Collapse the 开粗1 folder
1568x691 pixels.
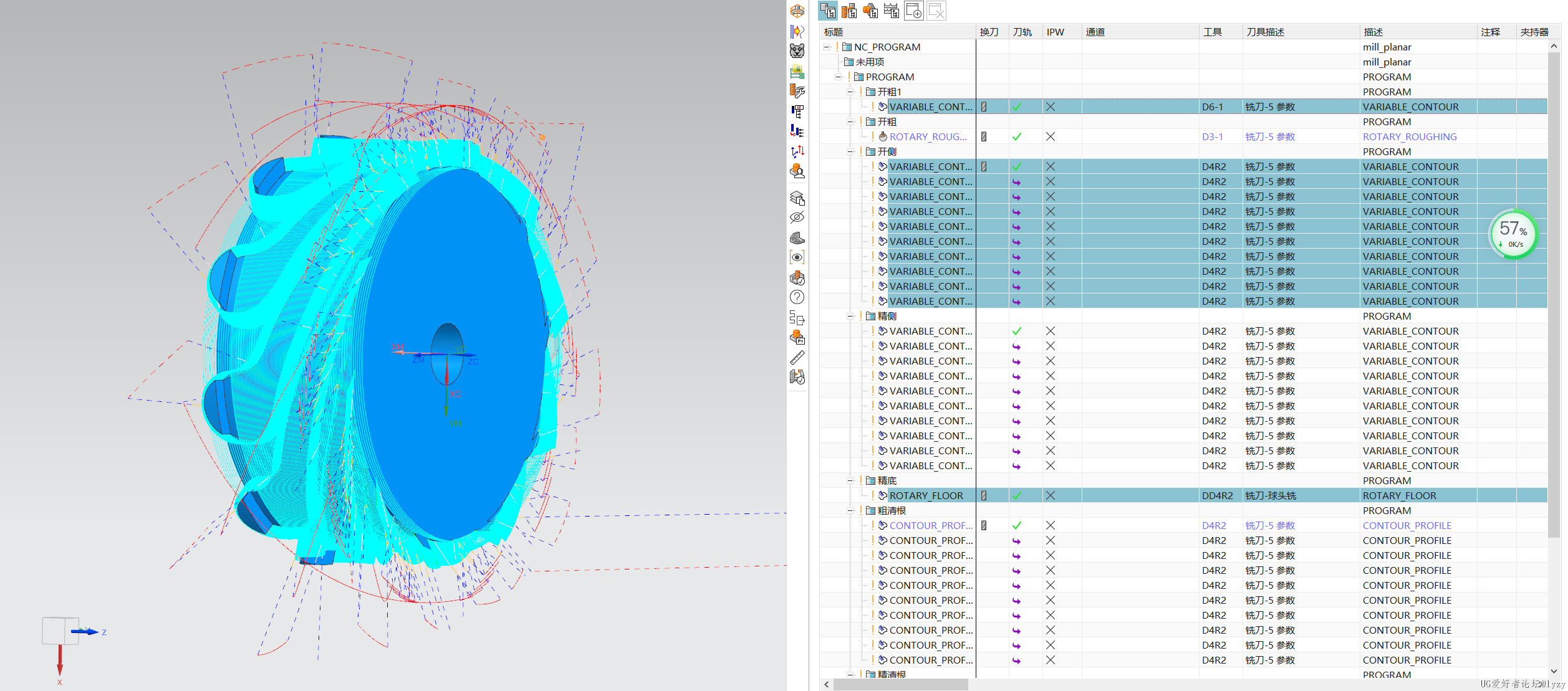tap(850, 92)
